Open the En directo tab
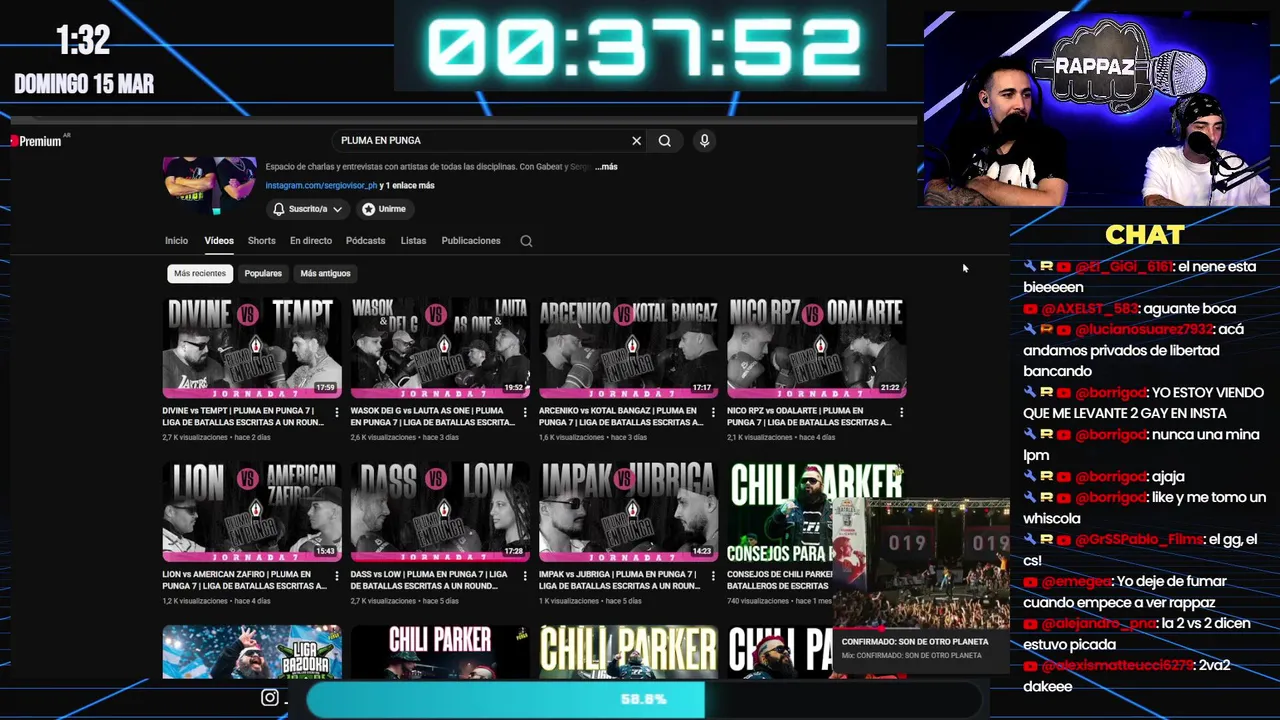 [311, 241]
